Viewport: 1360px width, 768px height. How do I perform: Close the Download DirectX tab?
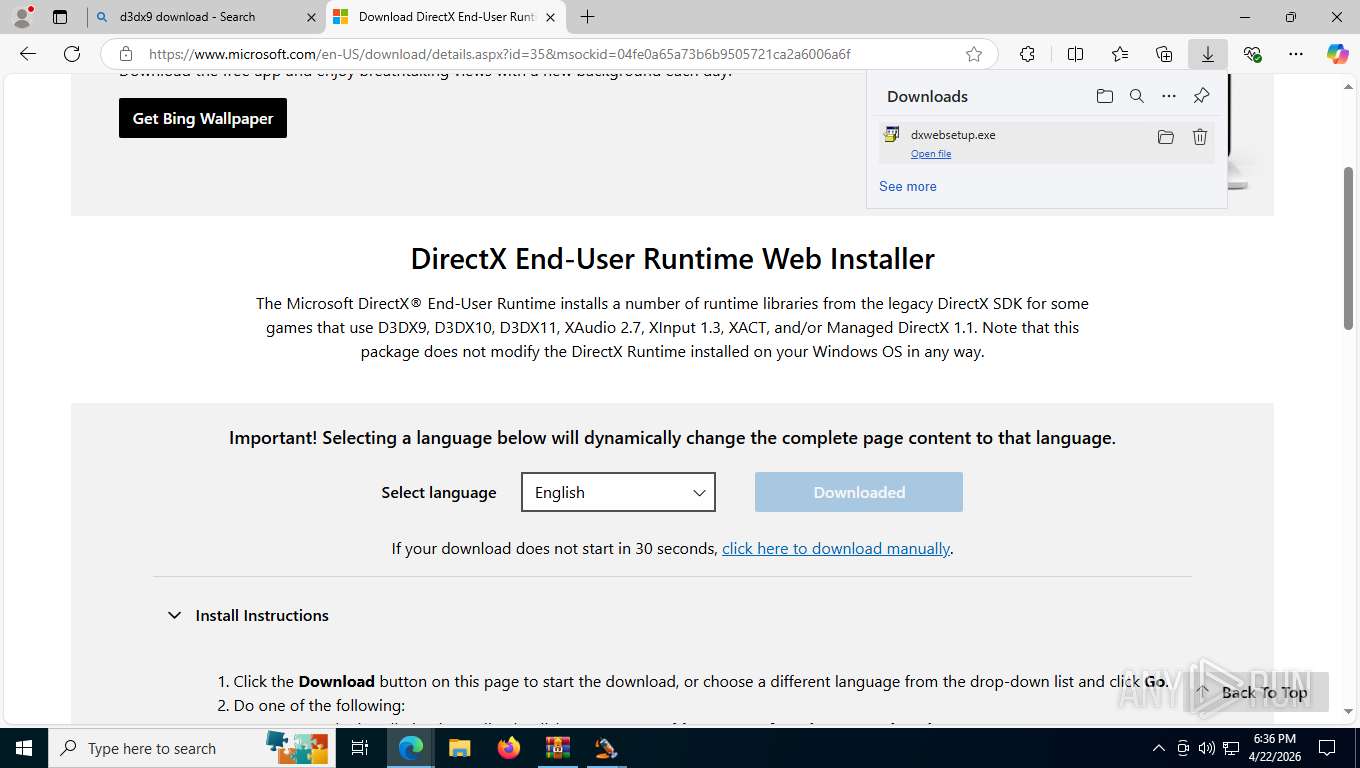[550, 17]
